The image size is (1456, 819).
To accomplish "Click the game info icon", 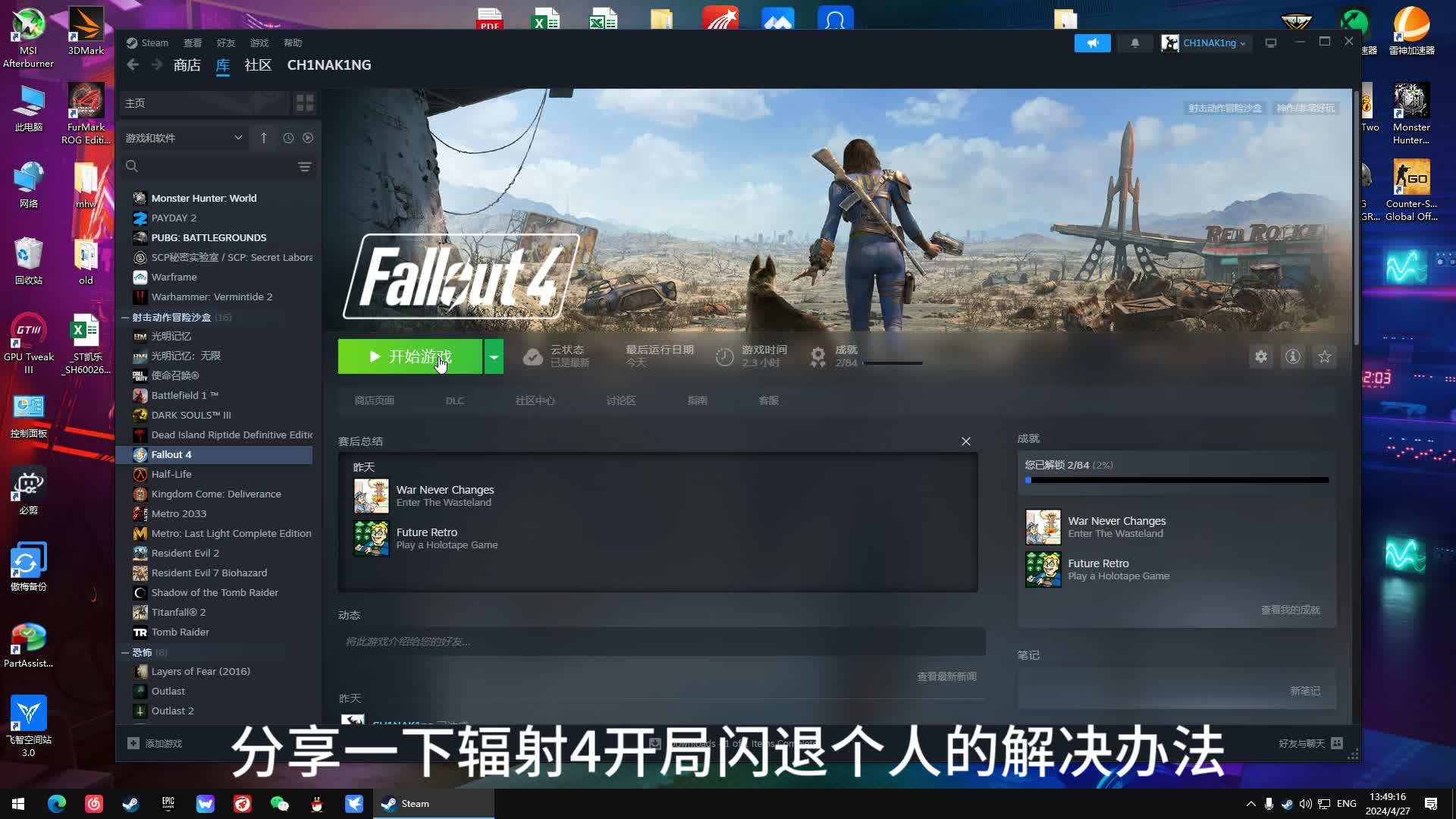I will click(x=1293, y=356).
